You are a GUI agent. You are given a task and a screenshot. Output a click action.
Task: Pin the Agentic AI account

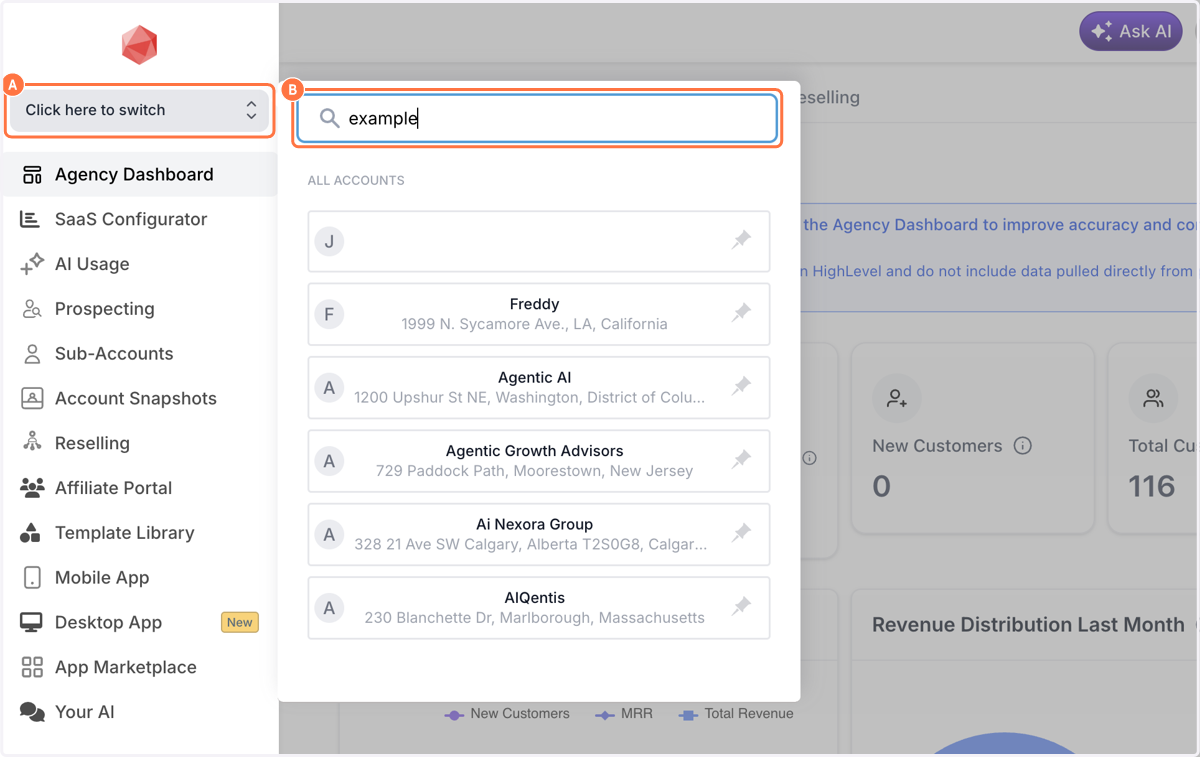click(x=741, y=386)
